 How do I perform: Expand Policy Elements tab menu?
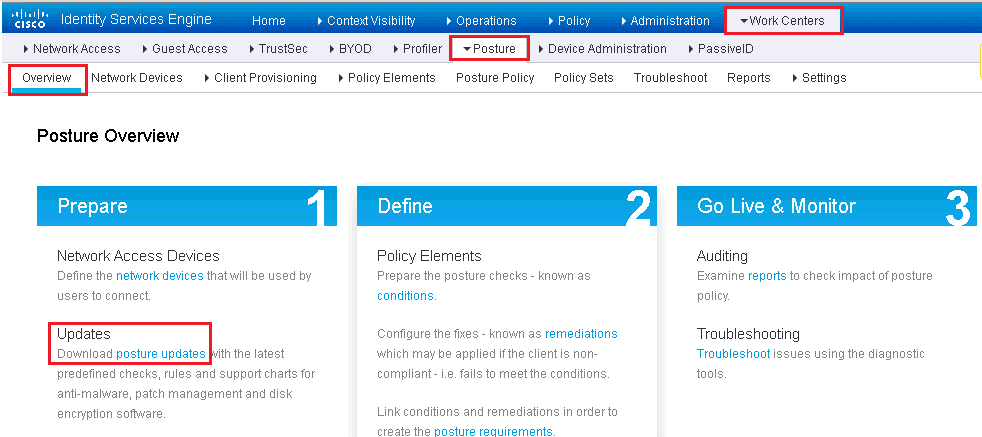tap(386, 78)
